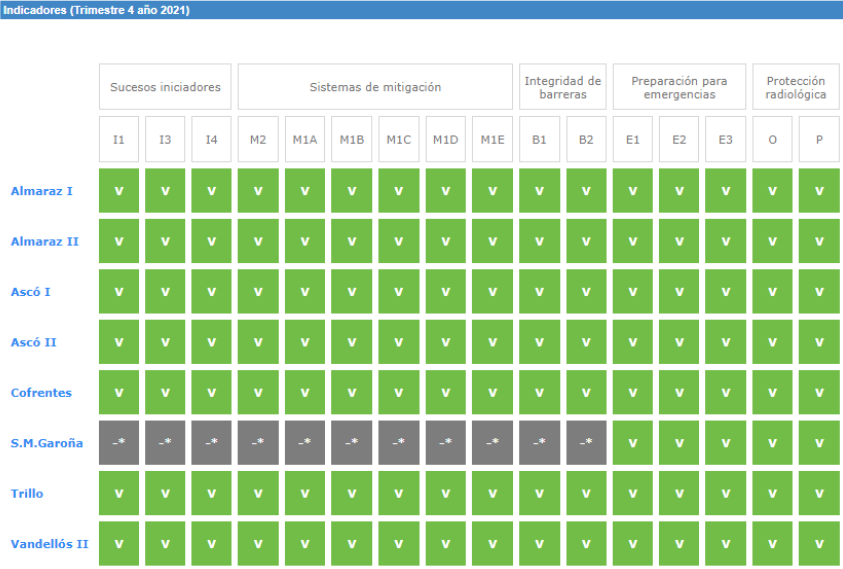The height and width of the screenshot is (569, 843).
Task: Click the Protección radiológica category header
Action: pyautogui.click(x=795, y=87)
